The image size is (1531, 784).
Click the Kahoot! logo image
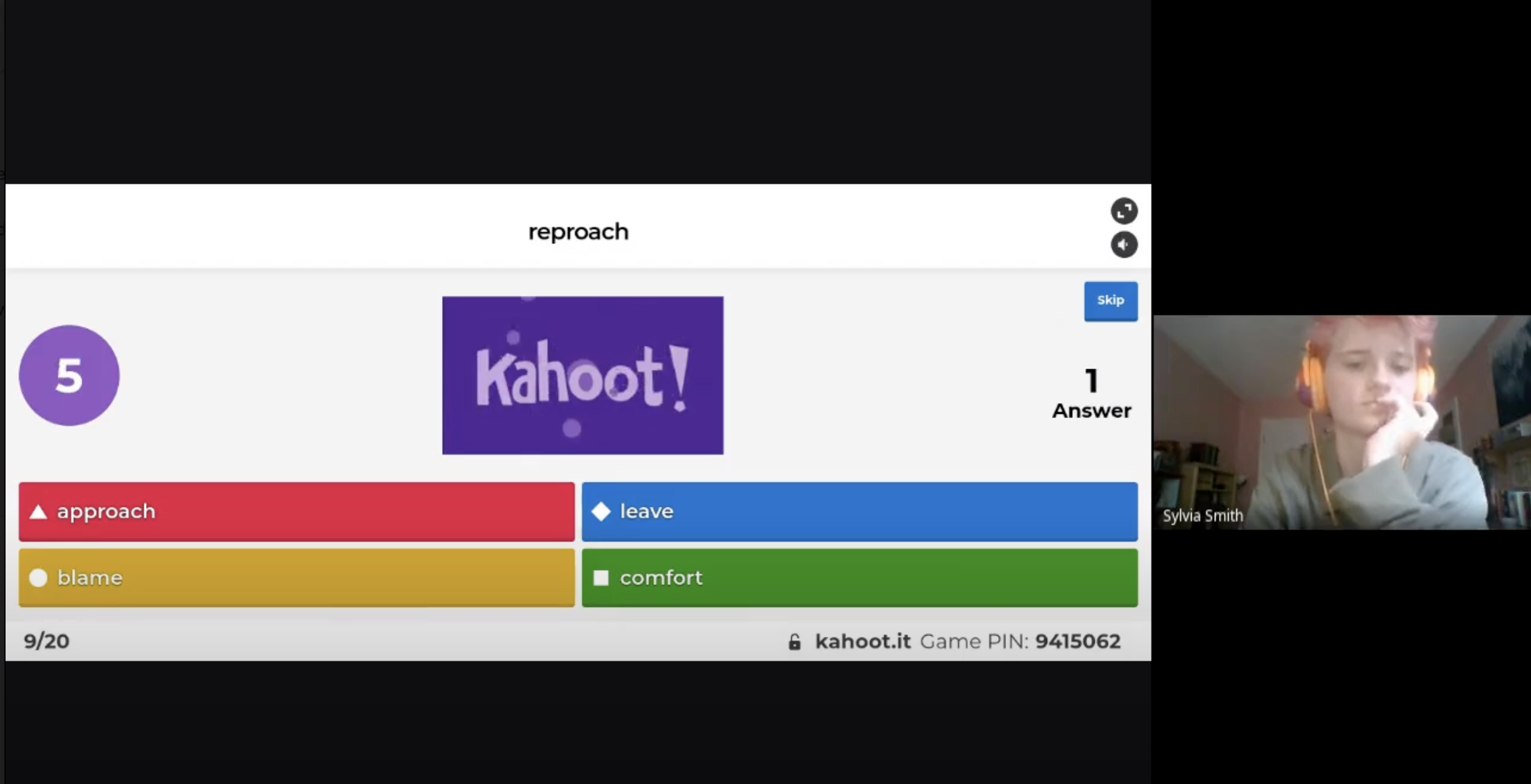click(582, 375)
